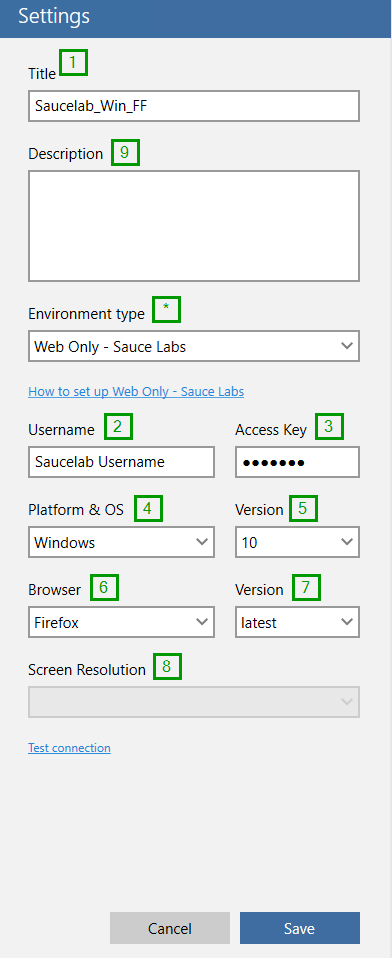
Task: Click the Username label
Action: tap(61, 430)
